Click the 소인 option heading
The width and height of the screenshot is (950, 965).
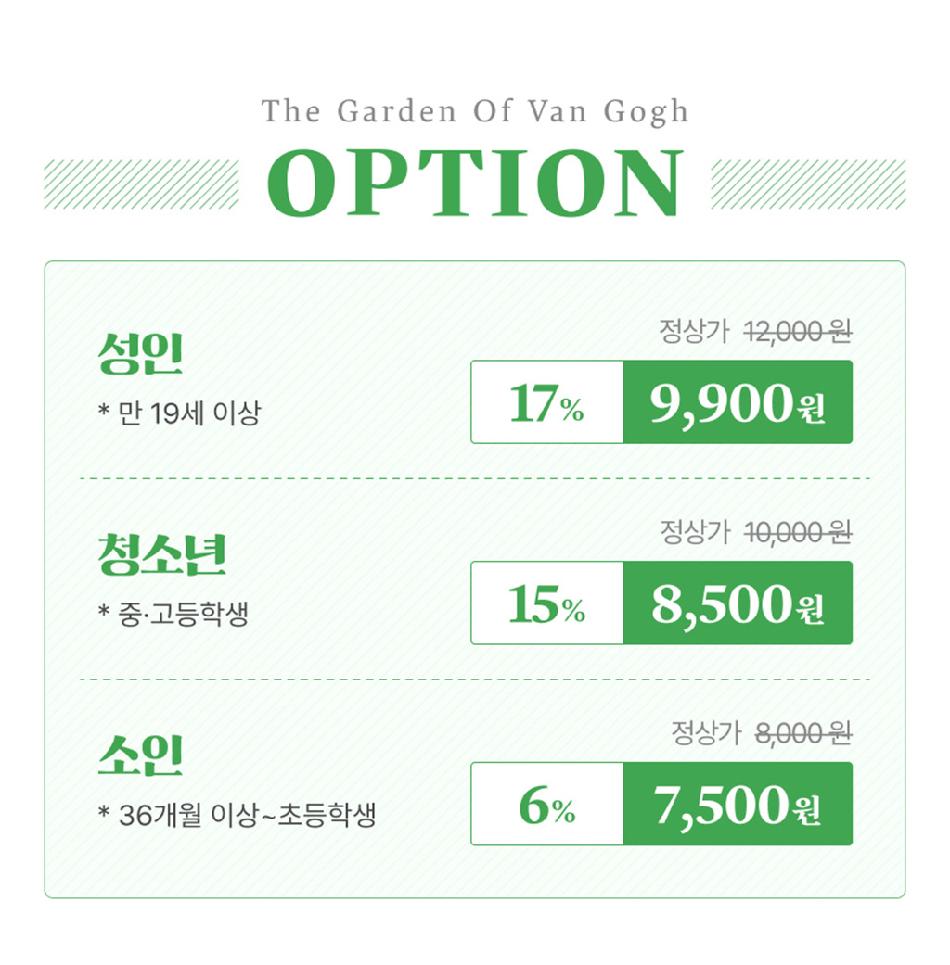click(141, 756)
